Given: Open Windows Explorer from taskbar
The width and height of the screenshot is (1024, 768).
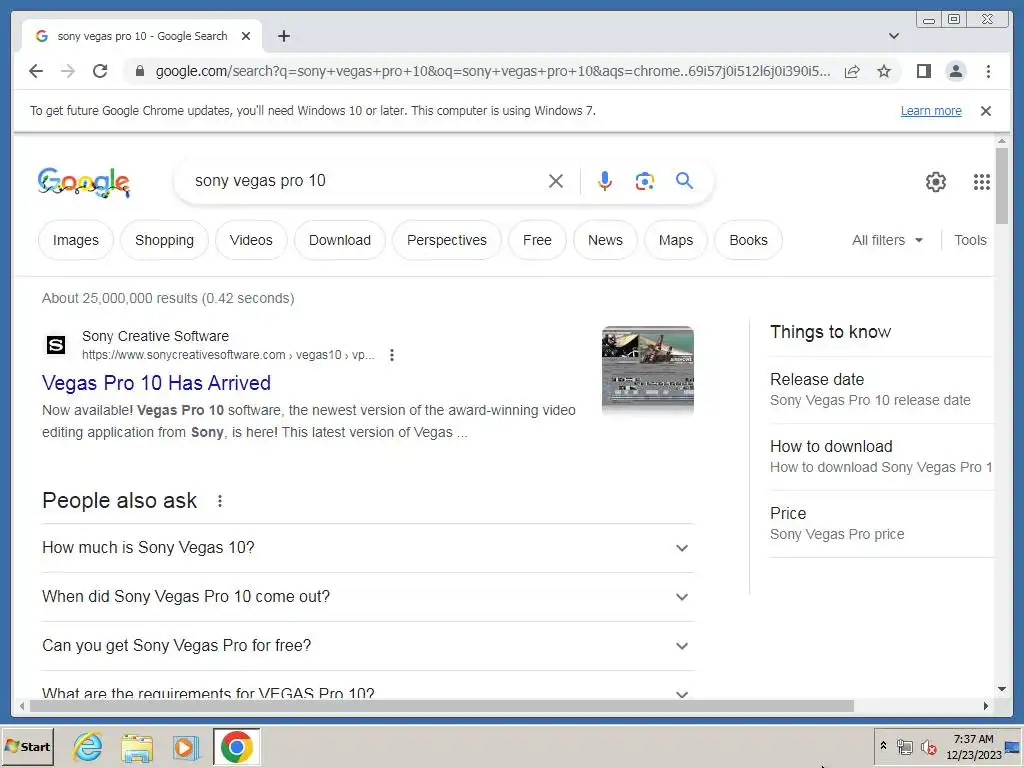Looking at the screenshot, I should [136, 747].
